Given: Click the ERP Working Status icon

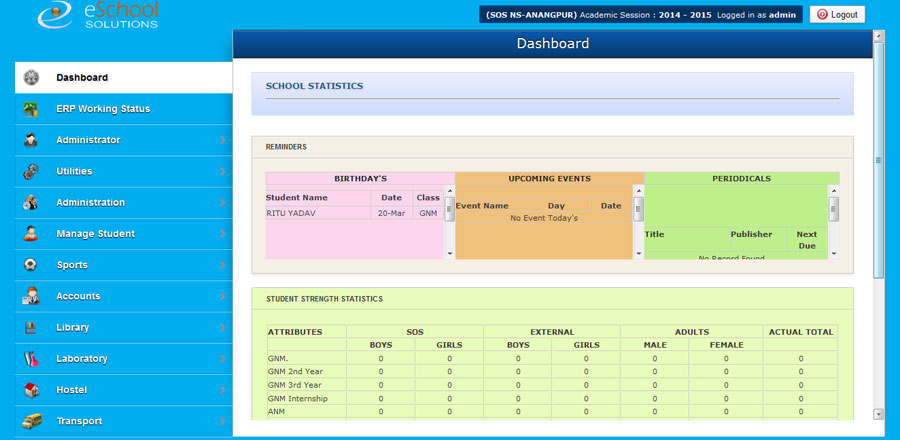Looking at the screenshot, I should click(31, 109).
